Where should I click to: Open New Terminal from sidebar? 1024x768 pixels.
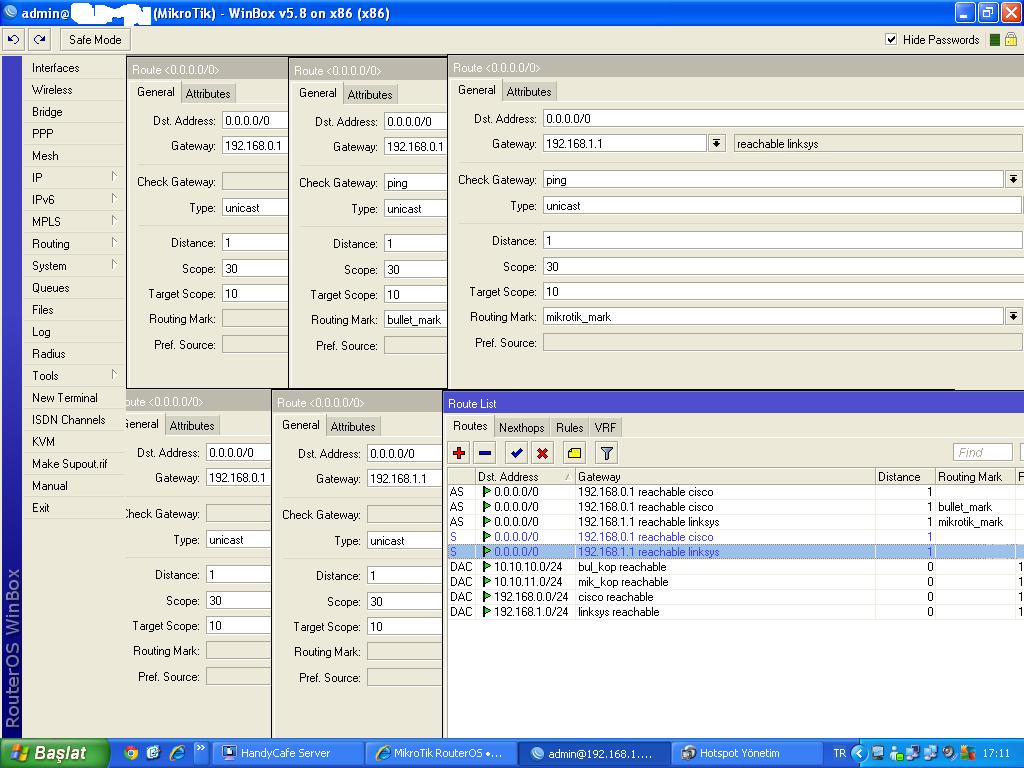[x=65, y=398]
